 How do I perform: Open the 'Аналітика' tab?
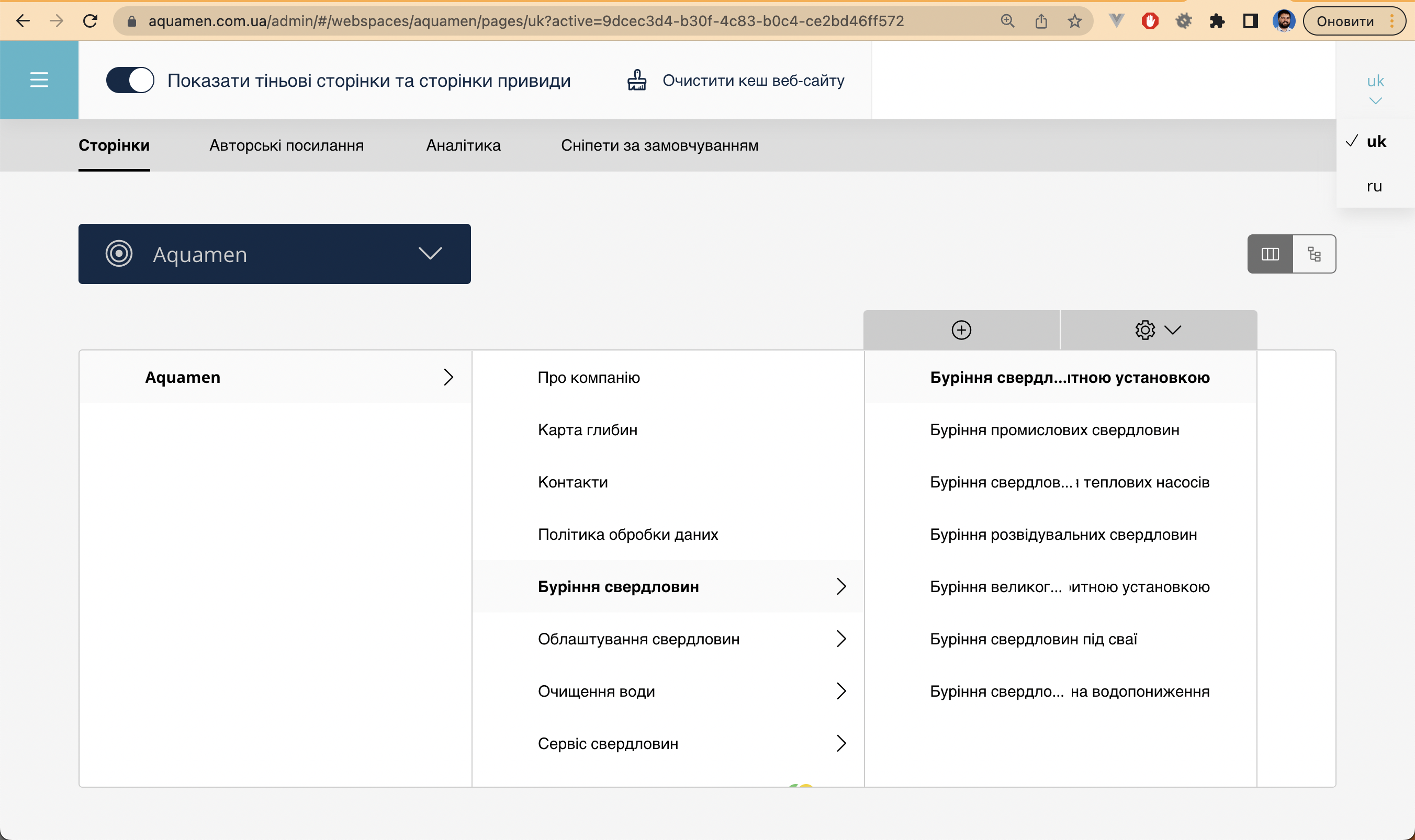pyautogui.click(x=463, y=145)
